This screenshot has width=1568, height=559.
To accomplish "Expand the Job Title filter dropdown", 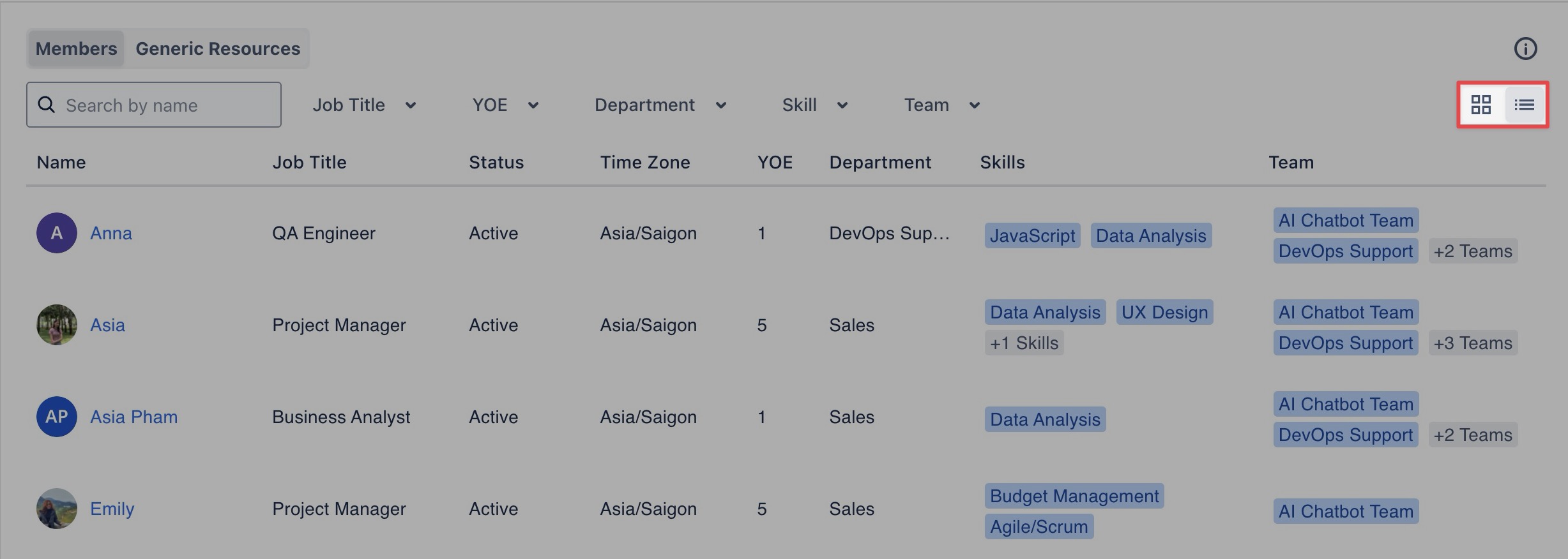I will pos(364,105).
